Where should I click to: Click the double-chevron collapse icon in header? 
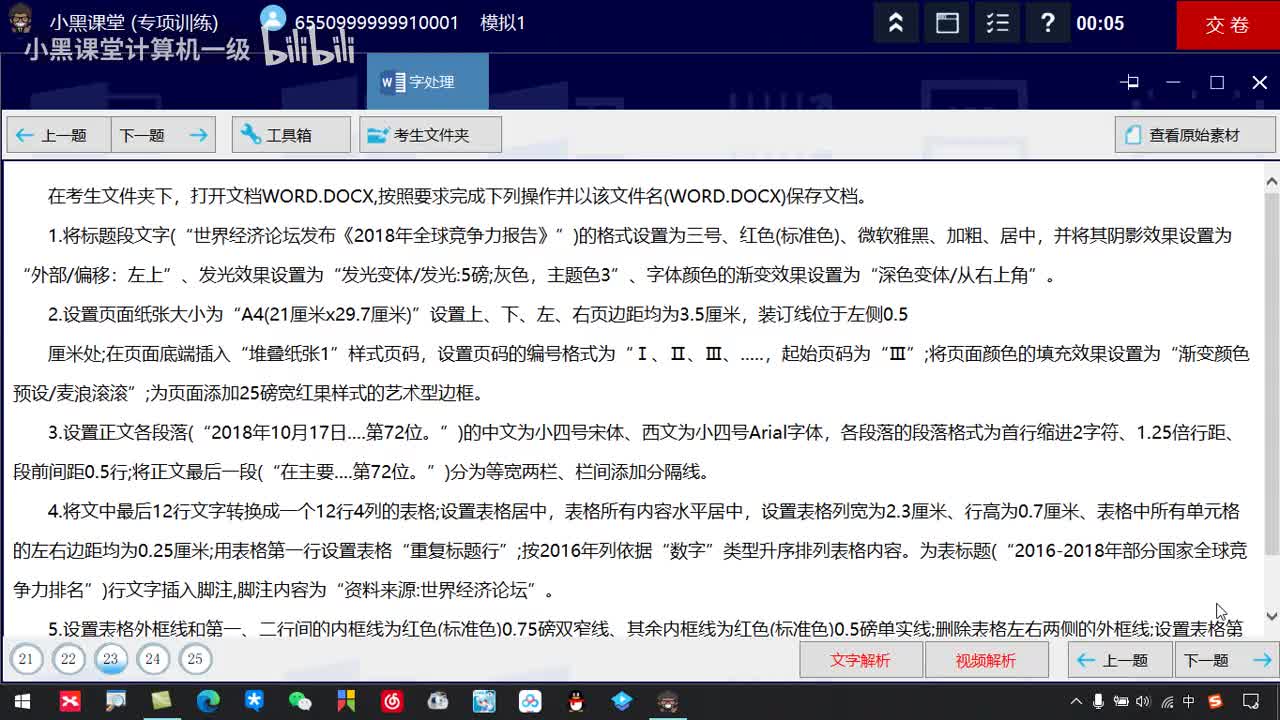(x=896, y=23)
